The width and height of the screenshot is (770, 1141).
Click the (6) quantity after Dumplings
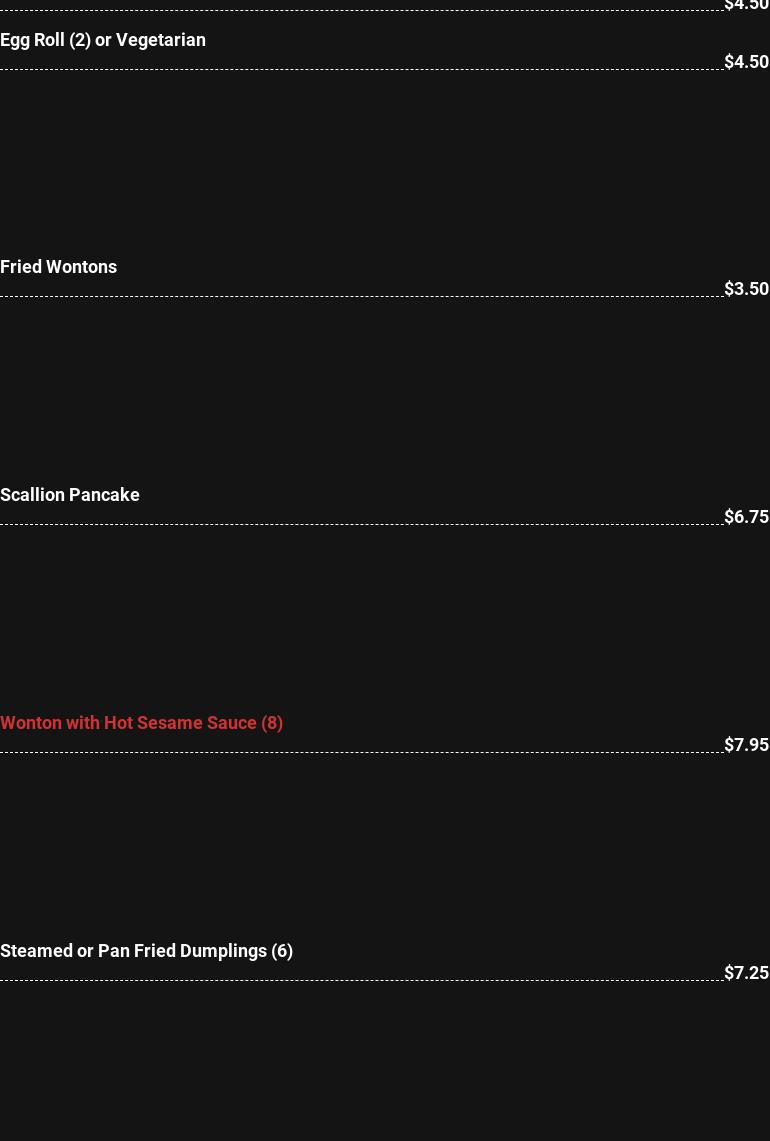(282, 951)
